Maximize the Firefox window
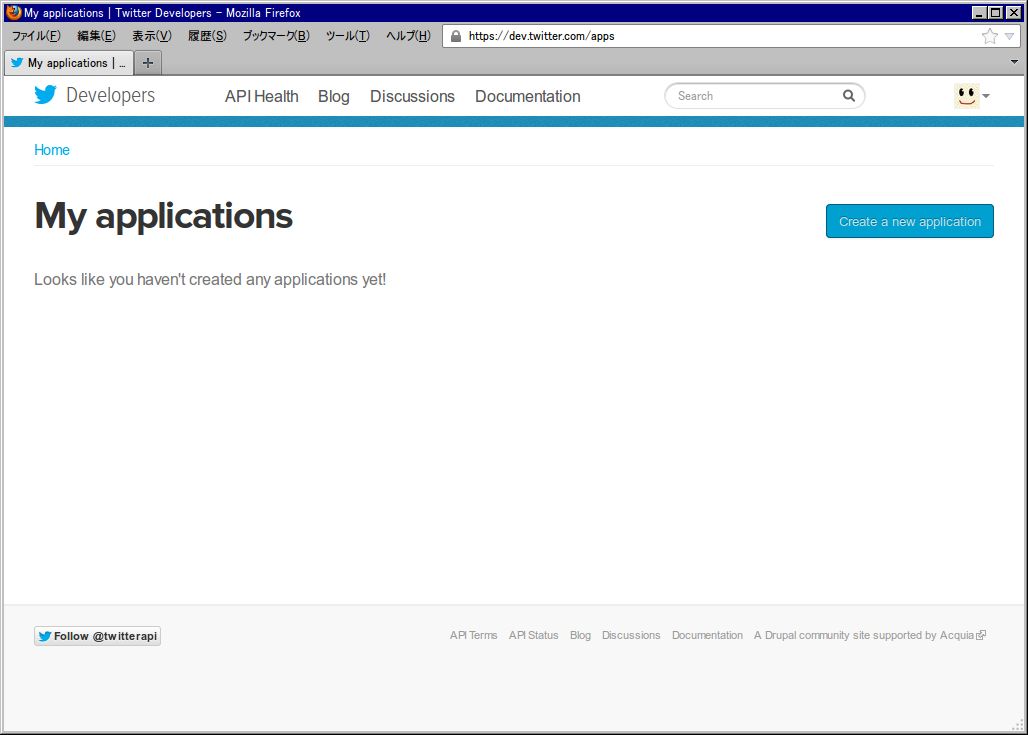1028x735 pixels. (x=995, y=12)
